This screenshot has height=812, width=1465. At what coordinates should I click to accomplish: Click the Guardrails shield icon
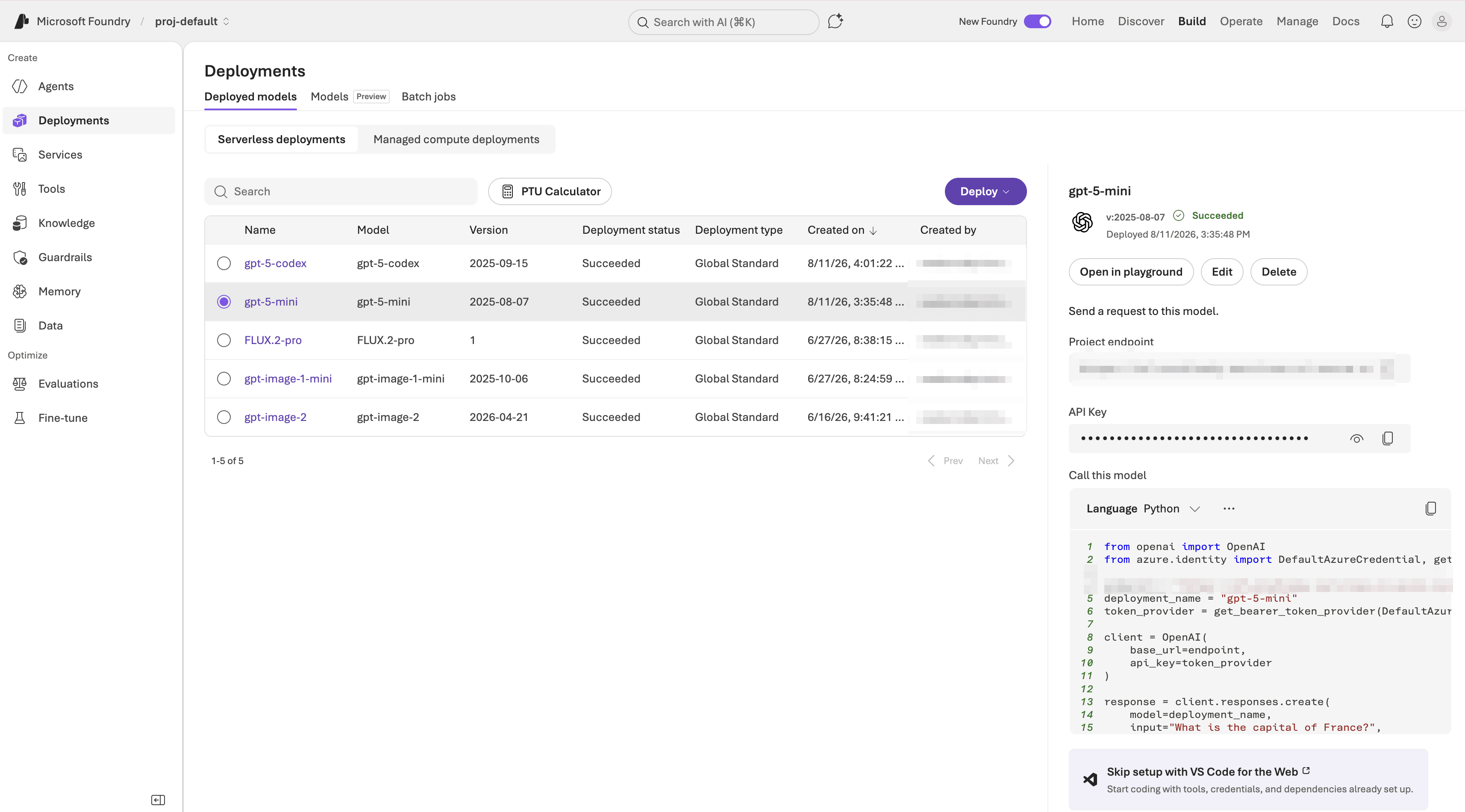(x=20, y=257)
